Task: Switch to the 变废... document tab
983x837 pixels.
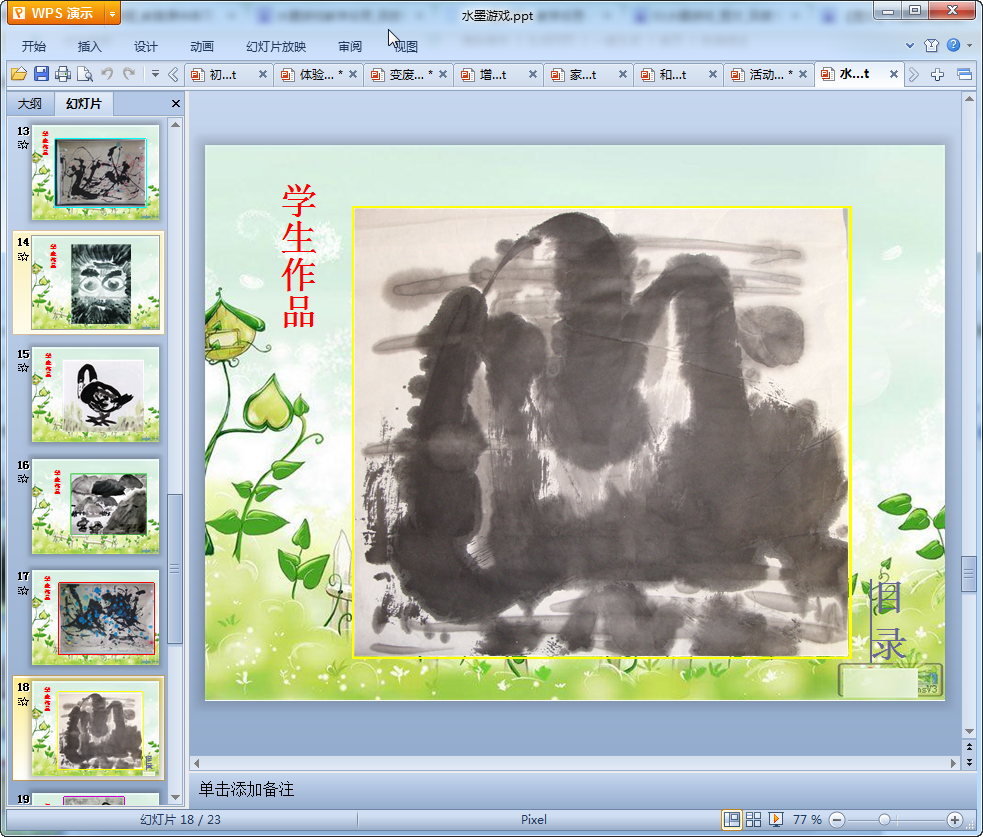Action: pyautogui.click(x=403, y=75)
